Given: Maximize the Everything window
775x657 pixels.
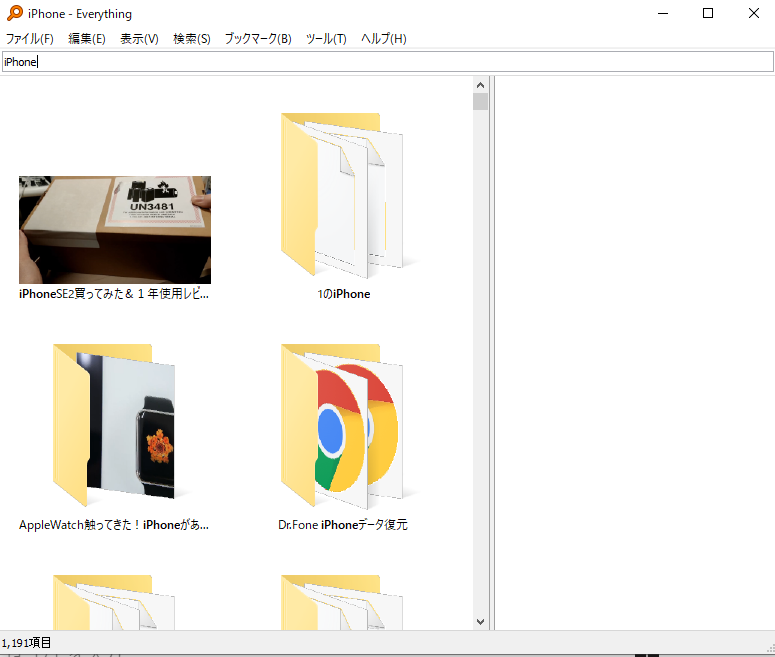Looking at the screenshot, I should [708, 13].
